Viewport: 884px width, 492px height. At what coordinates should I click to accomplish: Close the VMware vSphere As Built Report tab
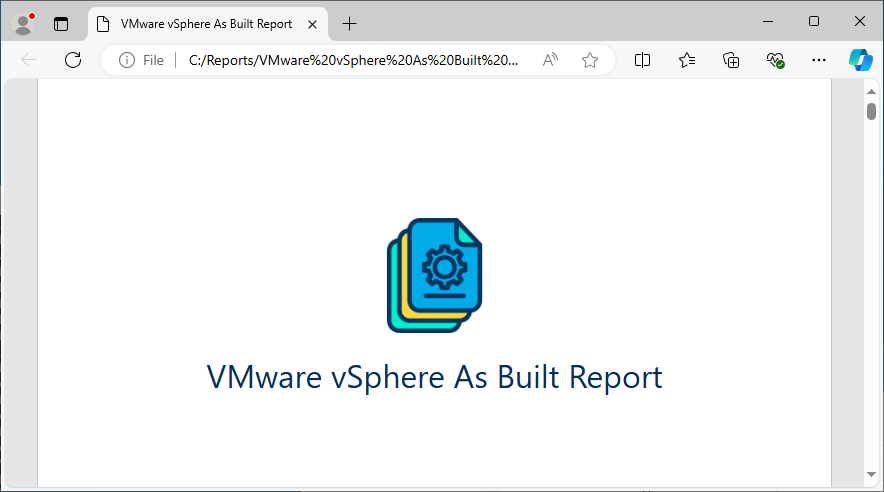tap(312, 24)
